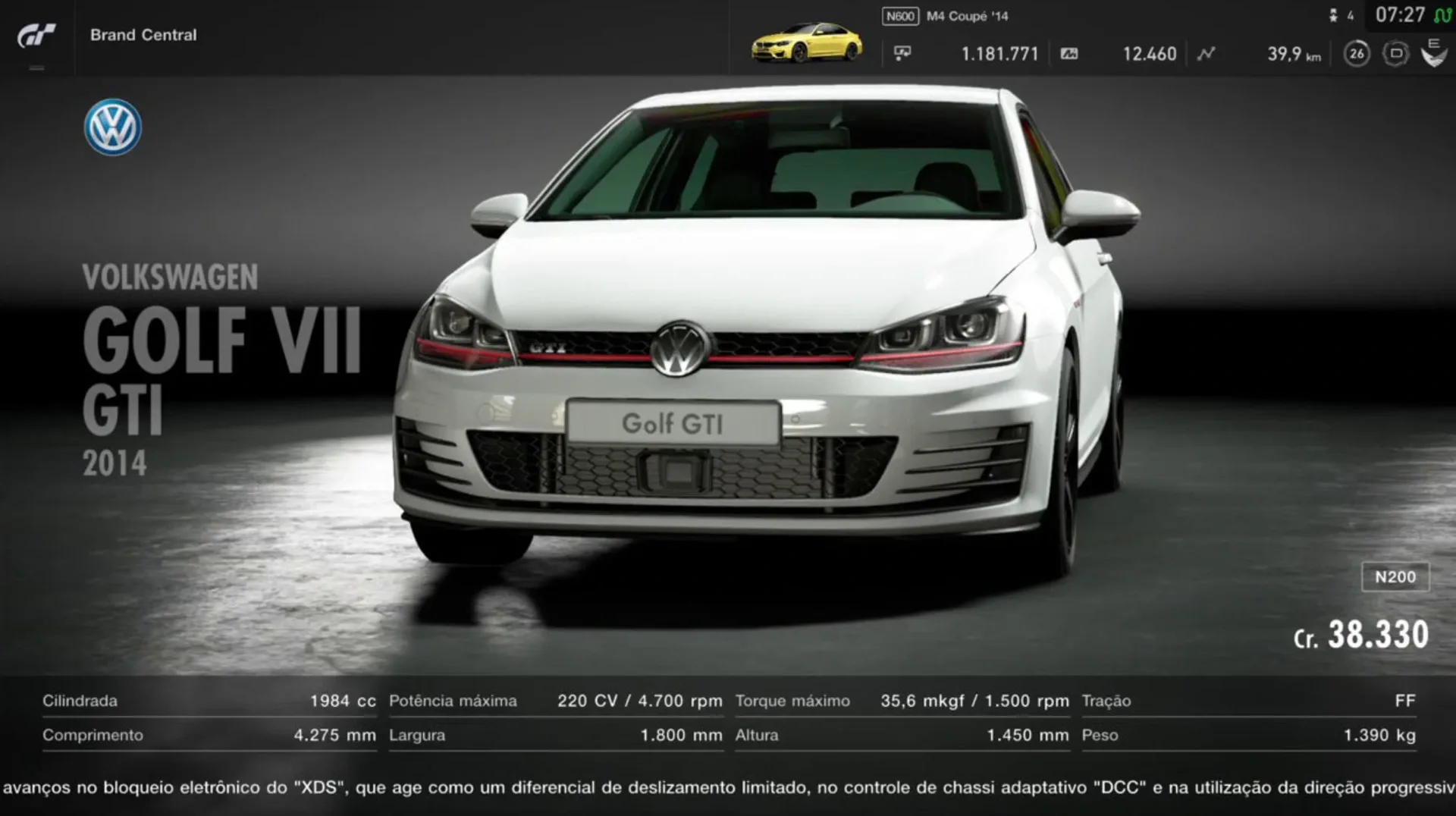Open the driver level 26 badge

[1357, 54]
